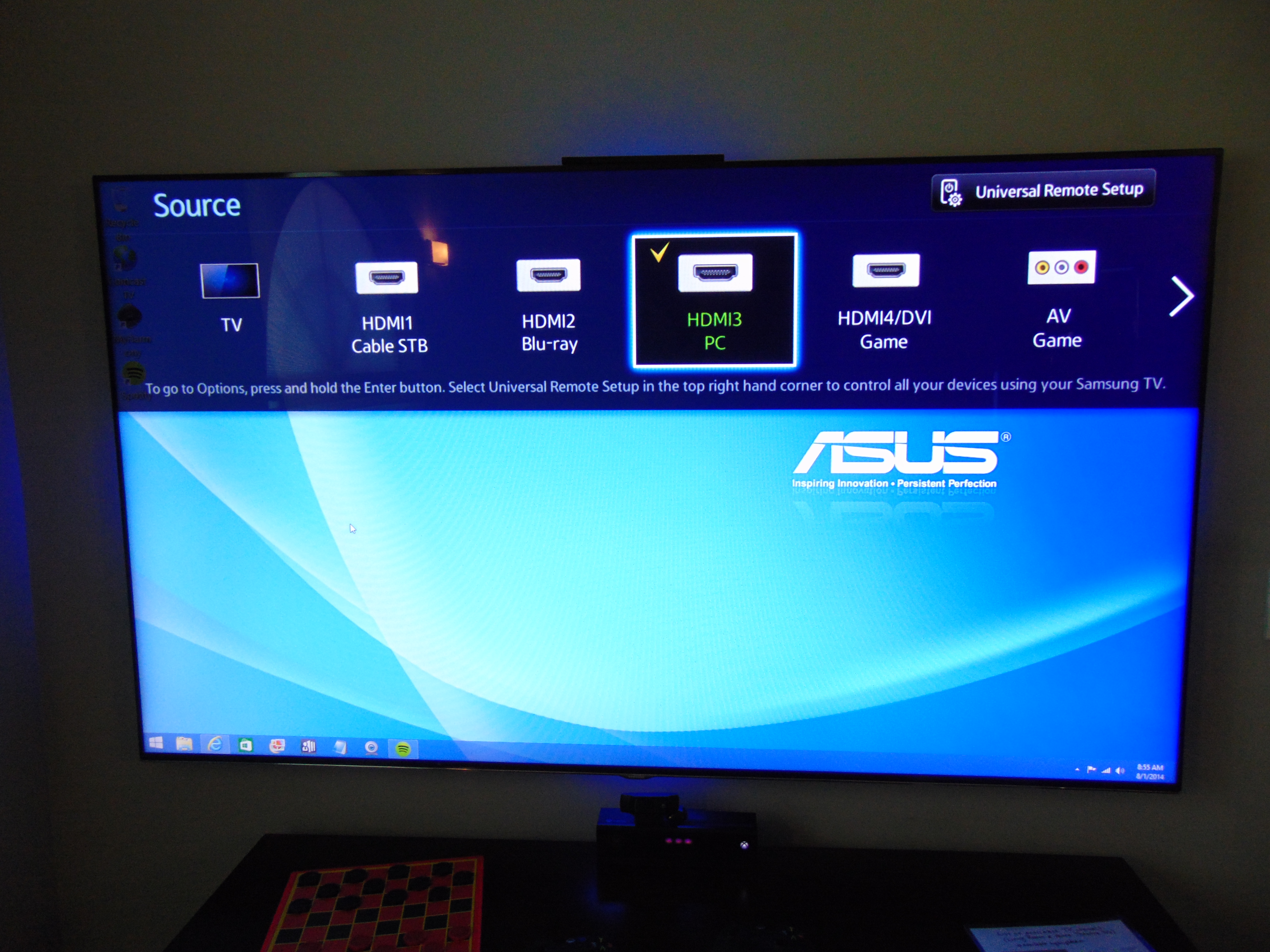The width and height of the screenshot is (1270, 952).
Task: Click the volume speaker tray icon
Action: pyautogui.click(x=1120, y=771)
